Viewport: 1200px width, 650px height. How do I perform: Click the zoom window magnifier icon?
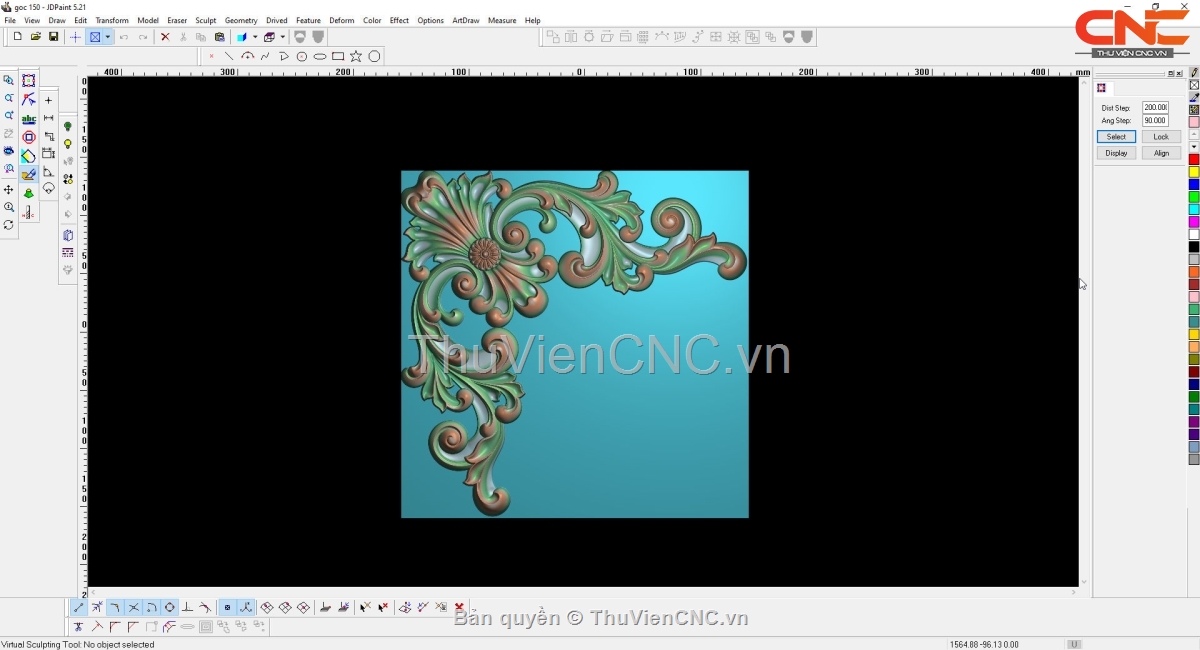tap(9, 81)
